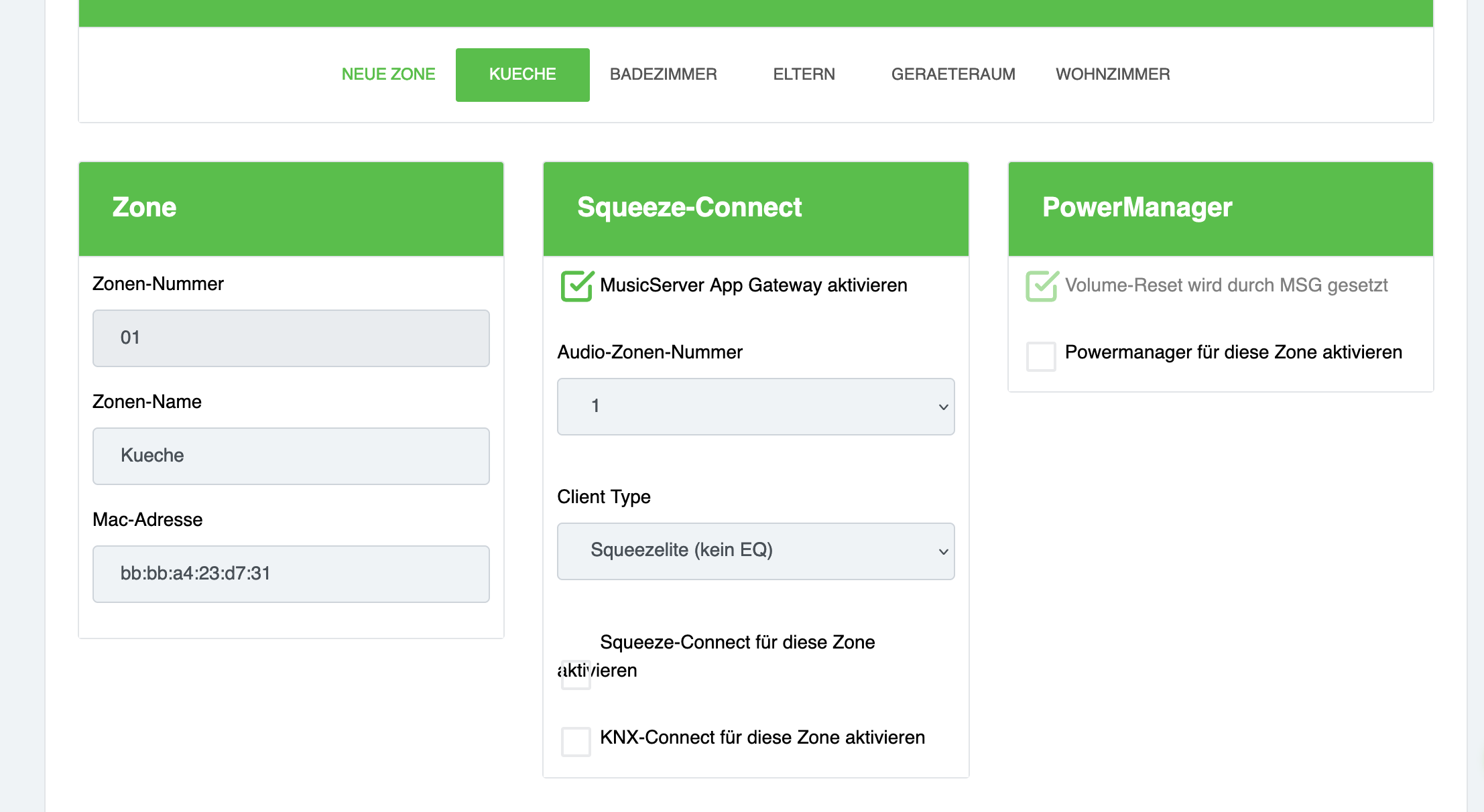Enable KNX-Connect für diese Zone checkbox
Image resolution: width=1484 pixels, height=812 pixels.
click(x=576, y=742)
